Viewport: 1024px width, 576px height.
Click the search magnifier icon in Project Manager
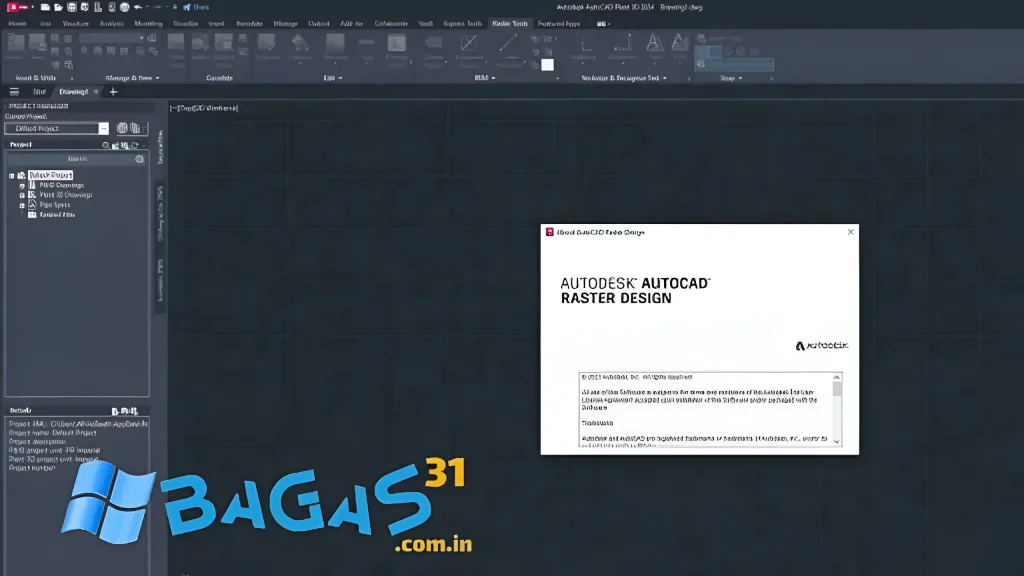point(139,159)
